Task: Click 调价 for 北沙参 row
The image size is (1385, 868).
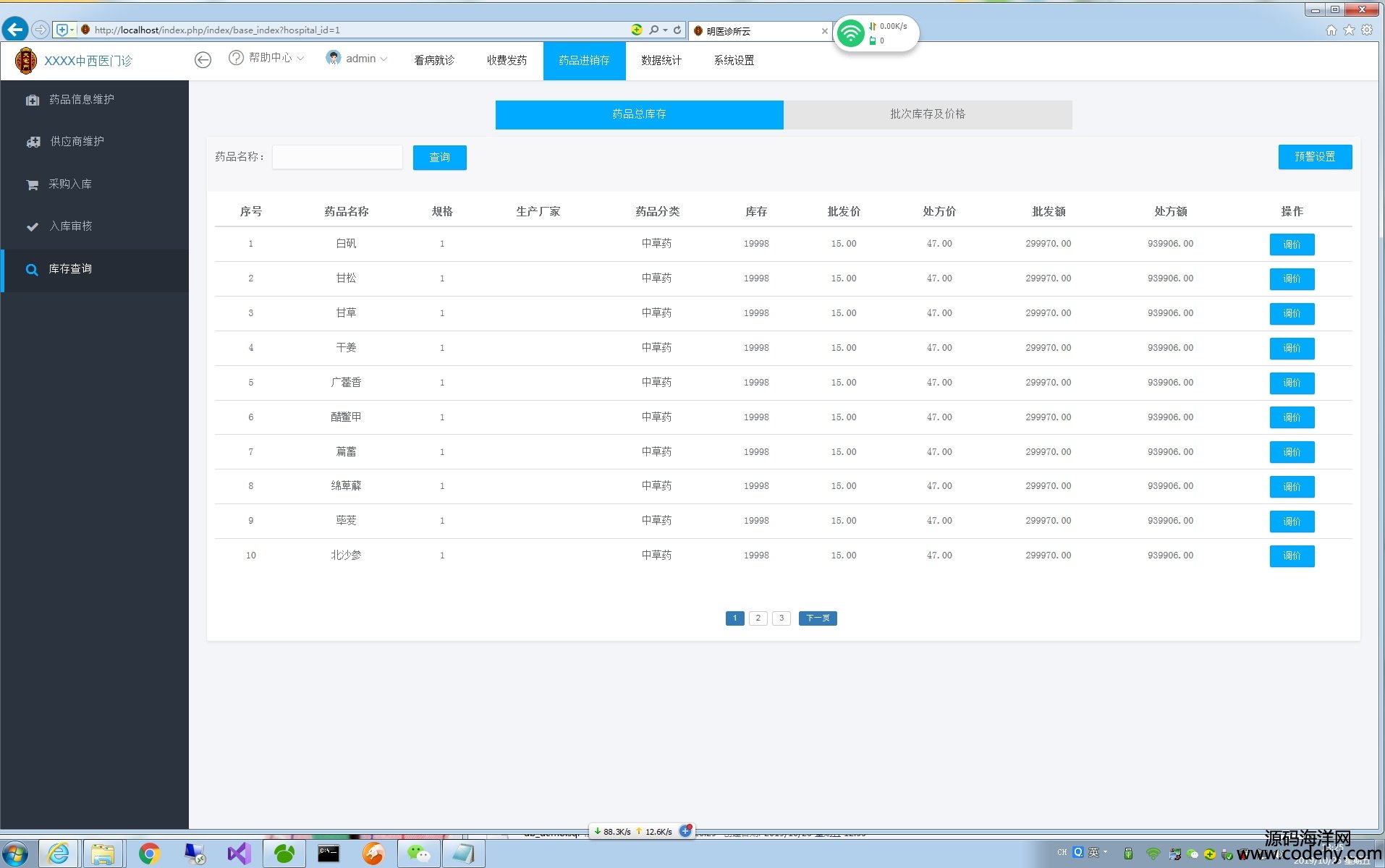Action: point(1292,556)
